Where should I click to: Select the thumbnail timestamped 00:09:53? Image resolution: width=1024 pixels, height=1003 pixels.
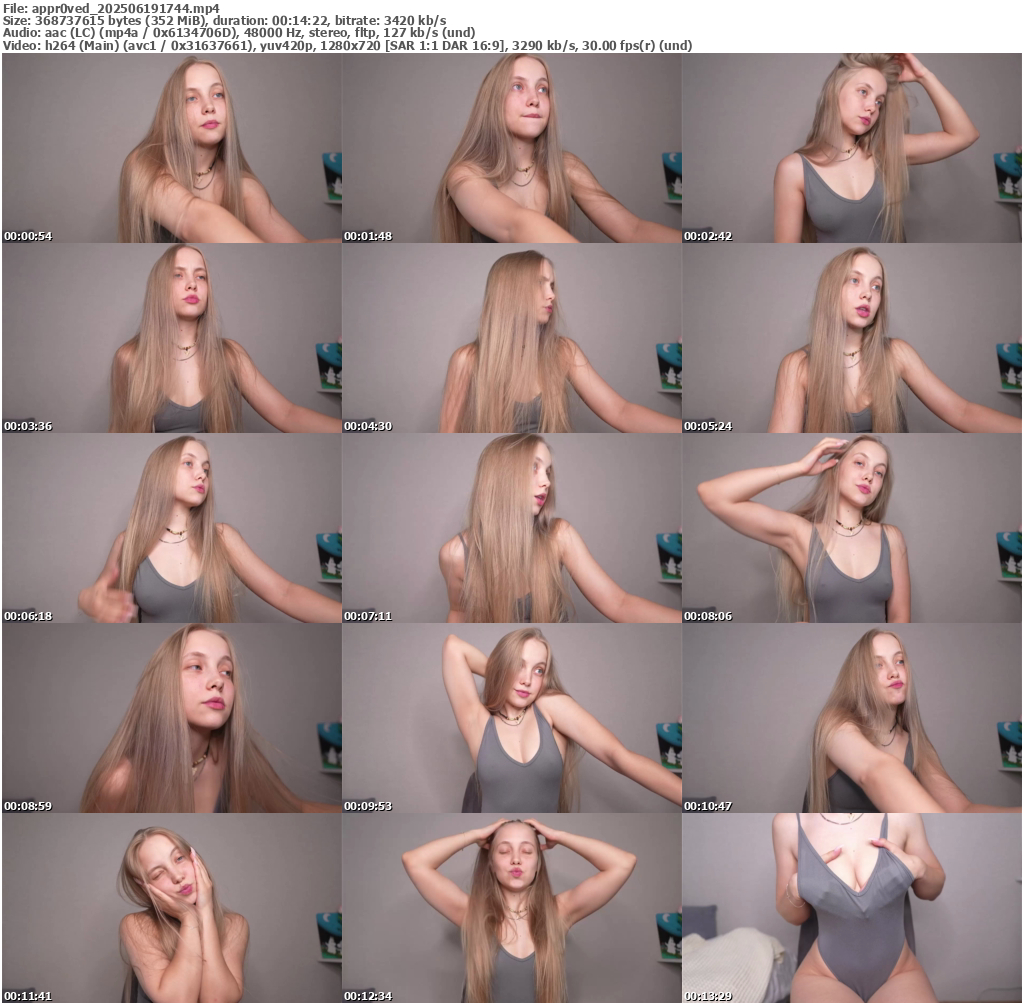[512, 718]
